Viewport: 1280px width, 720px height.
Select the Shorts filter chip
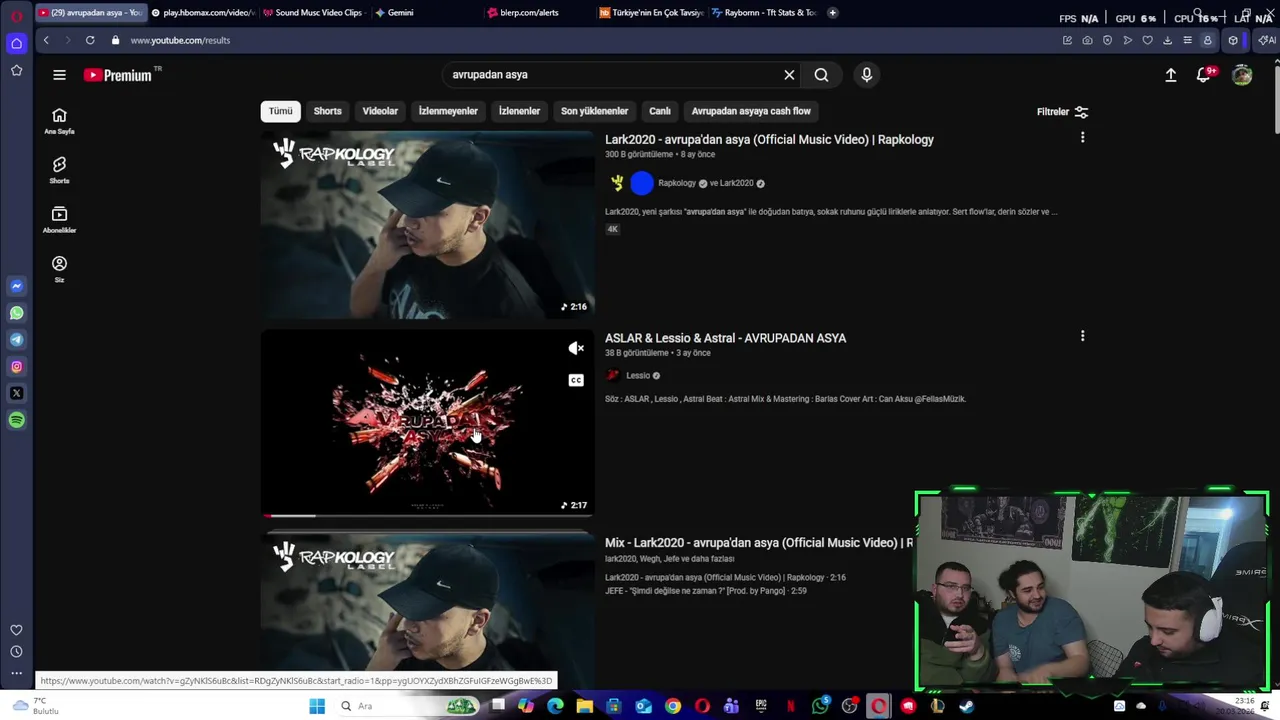click(327, 111)
